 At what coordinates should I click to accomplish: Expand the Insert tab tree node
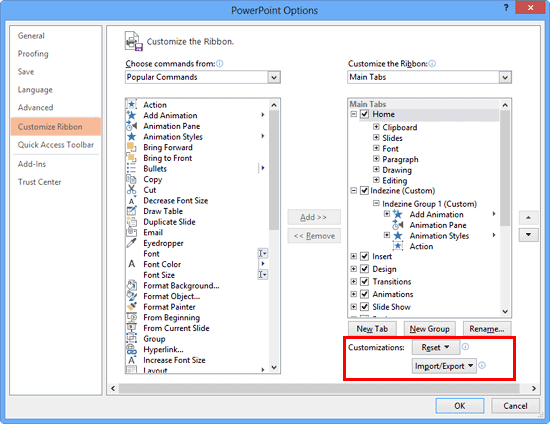point(354,256)
